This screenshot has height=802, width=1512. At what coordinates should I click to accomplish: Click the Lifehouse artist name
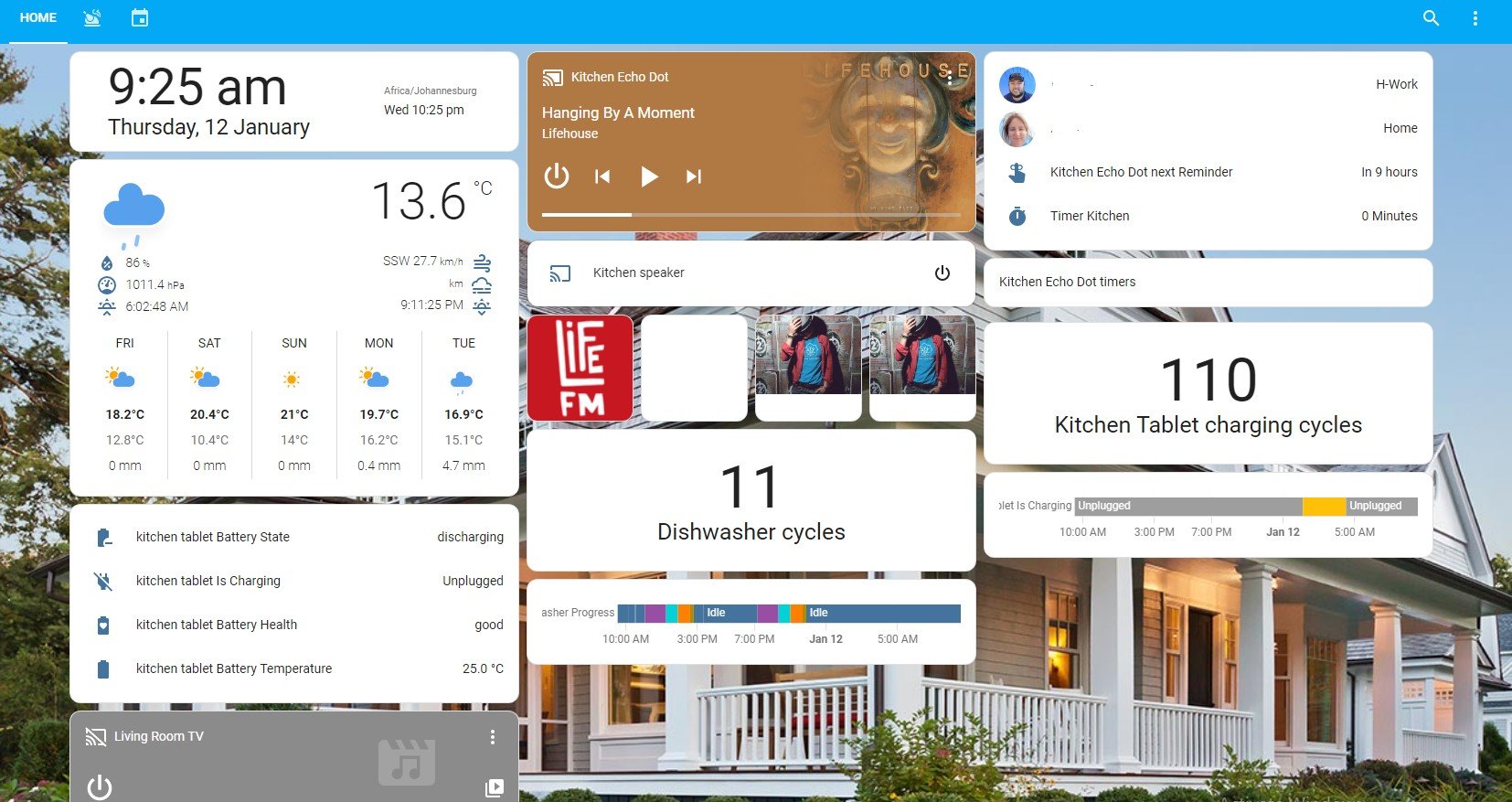coord(570,134)
